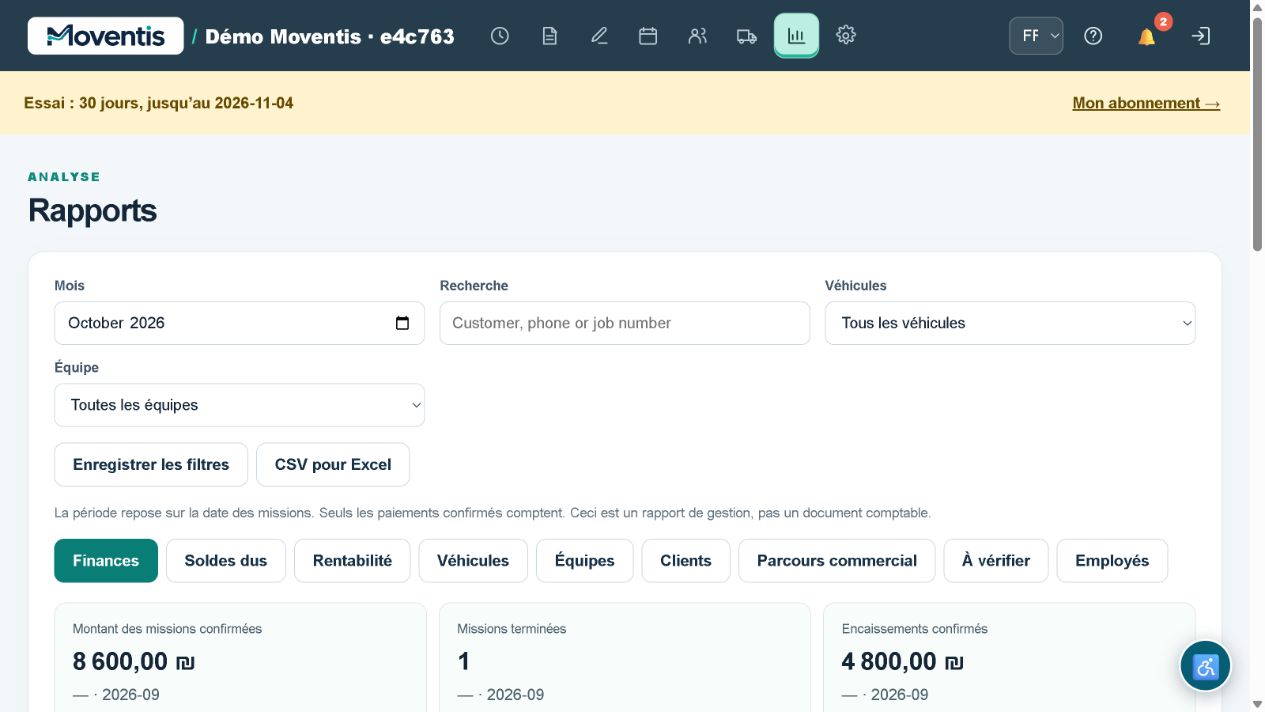Open the À vérifier tab

(996, 561)
